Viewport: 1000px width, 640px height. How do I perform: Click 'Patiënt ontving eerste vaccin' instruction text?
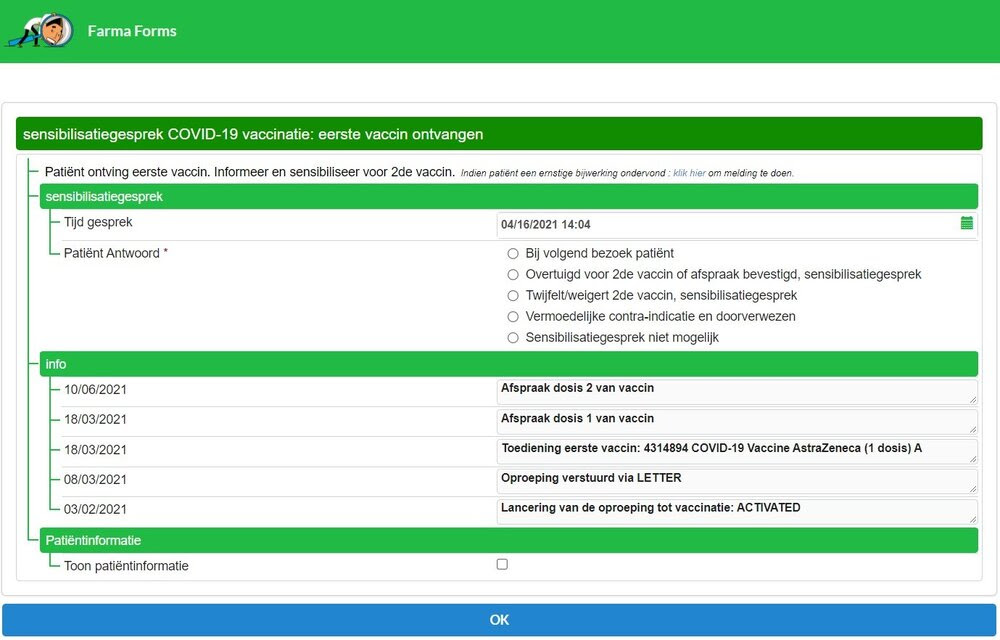(249, 172)
